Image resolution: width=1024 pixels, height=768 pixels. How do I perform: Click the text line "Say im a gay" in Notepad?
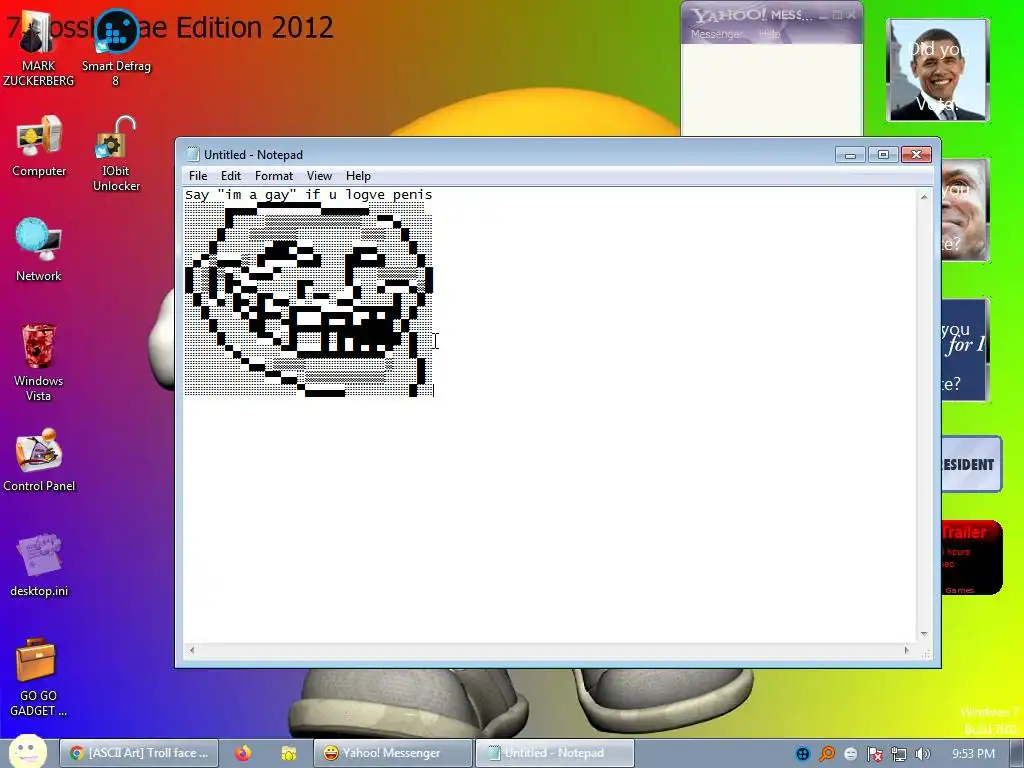tap(308, 195)
